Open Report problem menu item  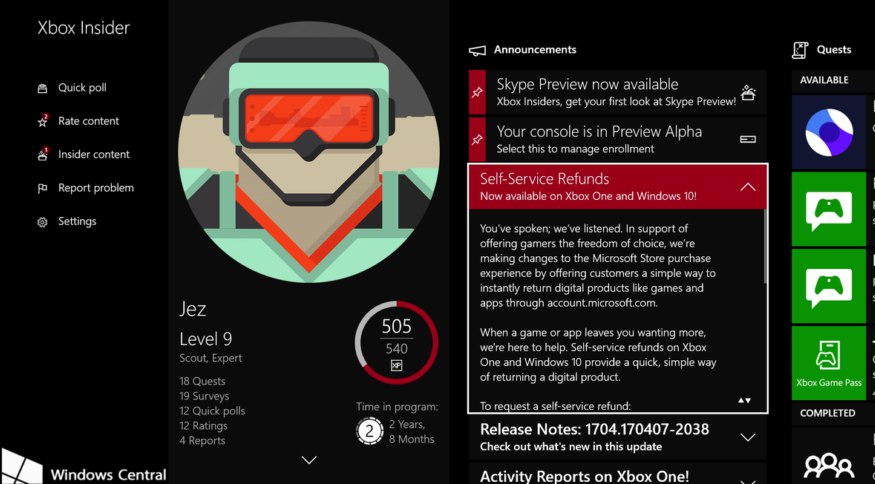[96, 188]
